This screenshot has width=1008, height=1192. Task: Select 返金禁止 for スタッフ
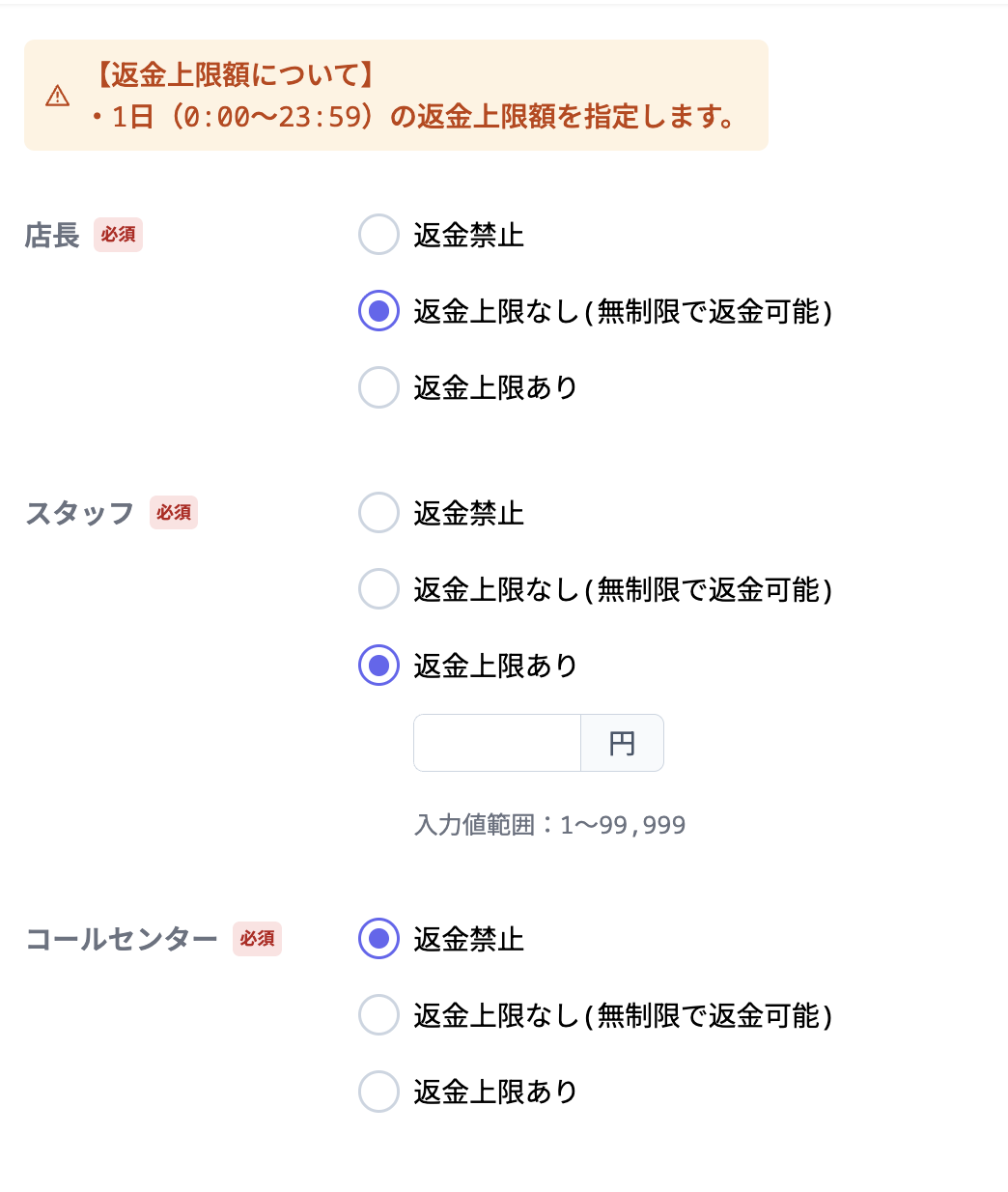(x=378, y=513)
